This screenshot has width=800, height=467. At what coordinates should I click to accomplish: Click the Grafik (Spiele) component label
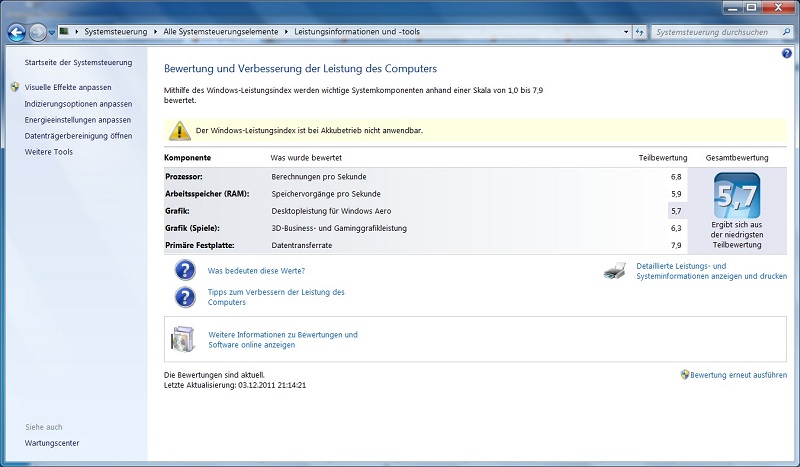coord(192,228)
